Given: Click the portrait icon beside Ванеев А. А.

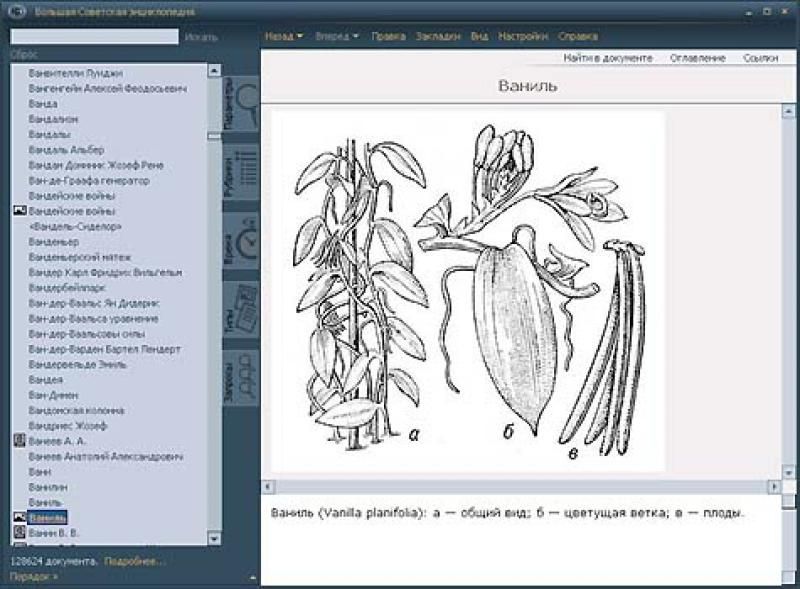Looking at the screenshot, I should (x=18, y=440).
